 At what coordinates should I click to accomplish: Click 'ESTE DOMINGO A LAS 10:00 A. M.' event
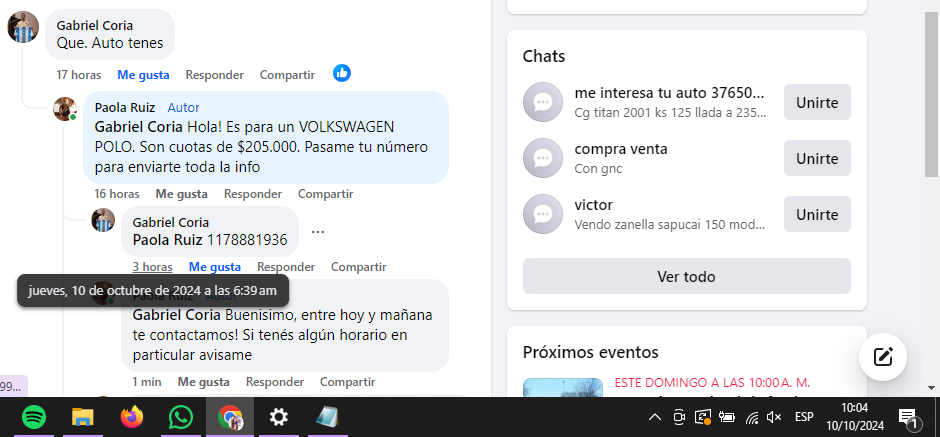pyautogui.click(x=712, y=383)
